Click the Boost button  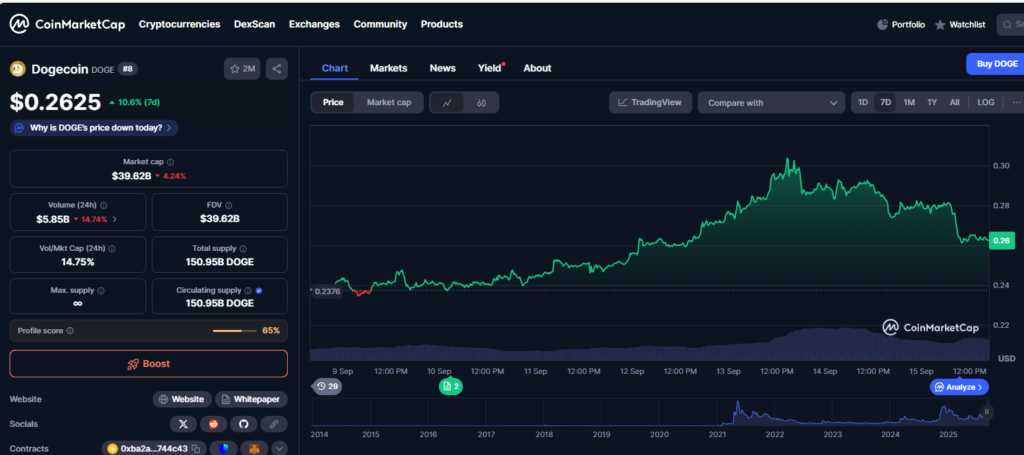pyautogui.click(x=148, y=364)
